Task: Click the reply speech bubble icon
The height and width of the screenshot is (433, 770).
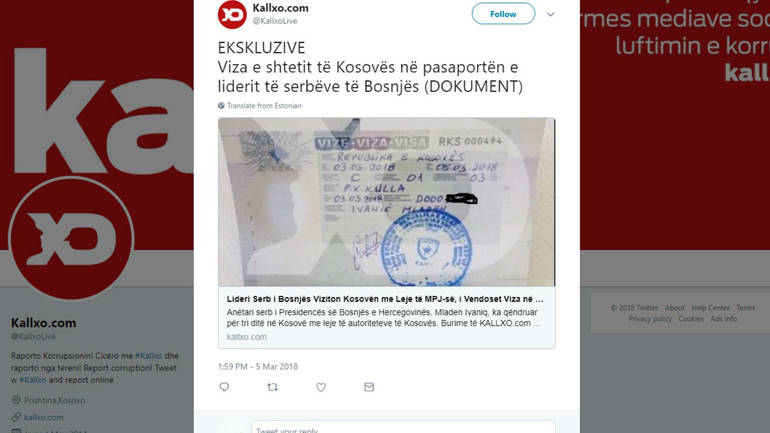Action: [224, 387]
